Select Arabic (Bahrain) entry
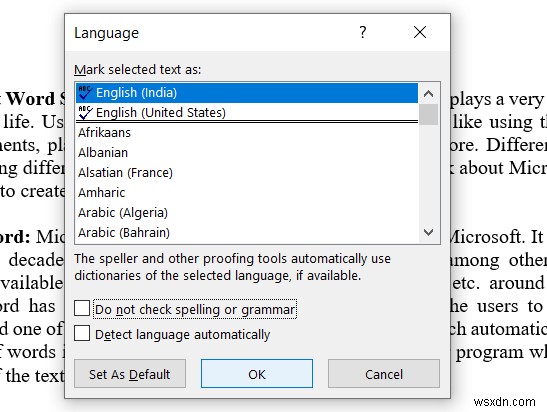 tap(247, 232)
